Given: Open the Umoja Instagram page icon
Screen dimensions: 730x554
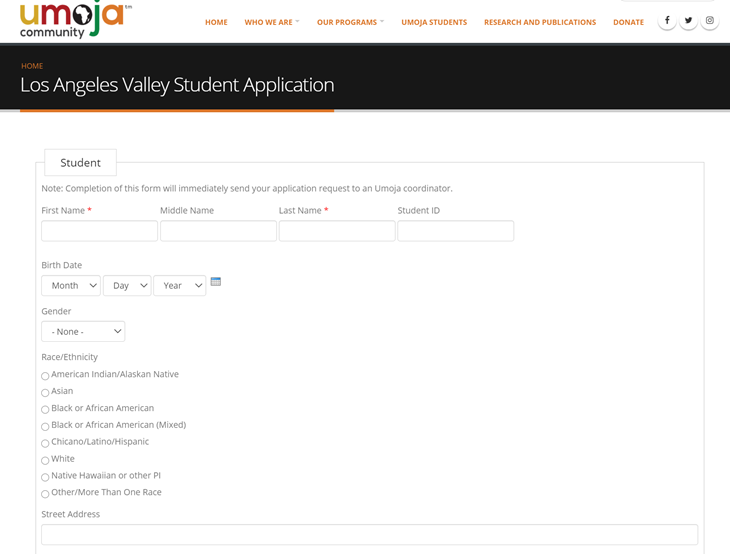Looking at the screenshot, I should [x=710, y=20].
